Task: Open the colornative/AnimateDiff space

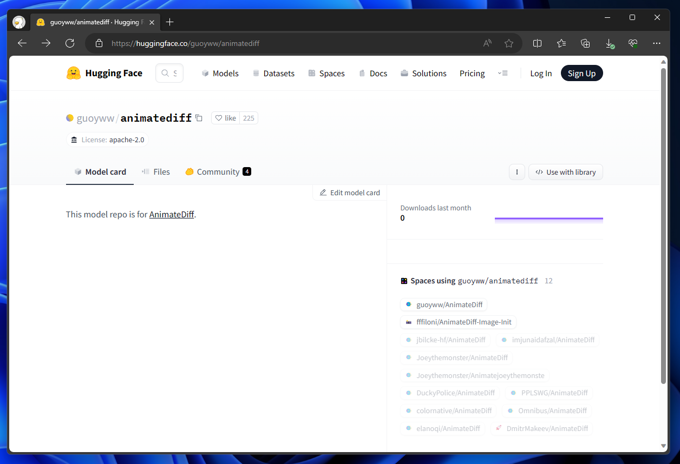Action: 448,411
